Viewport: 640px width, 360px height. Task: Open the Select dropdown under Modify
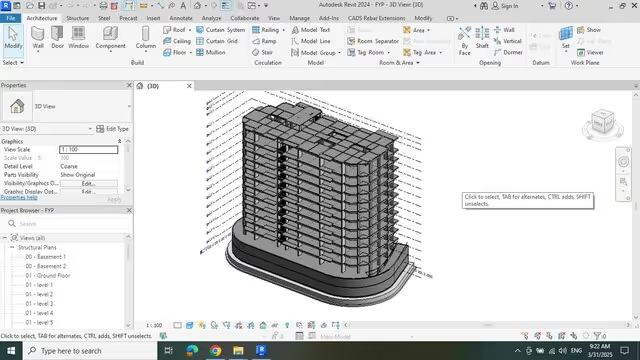13,62
